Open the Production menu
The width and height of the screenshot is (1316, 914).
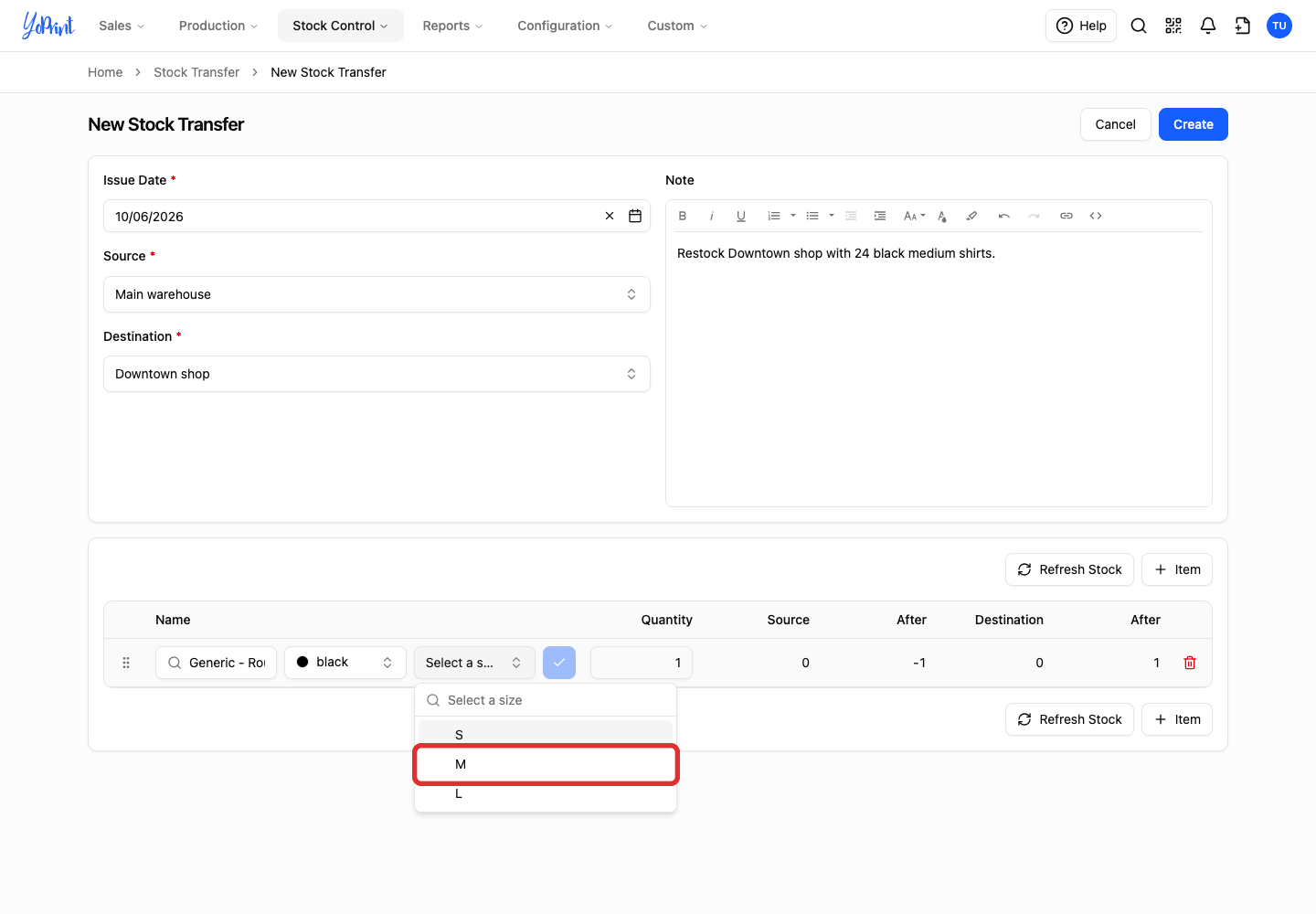point(218,26)
